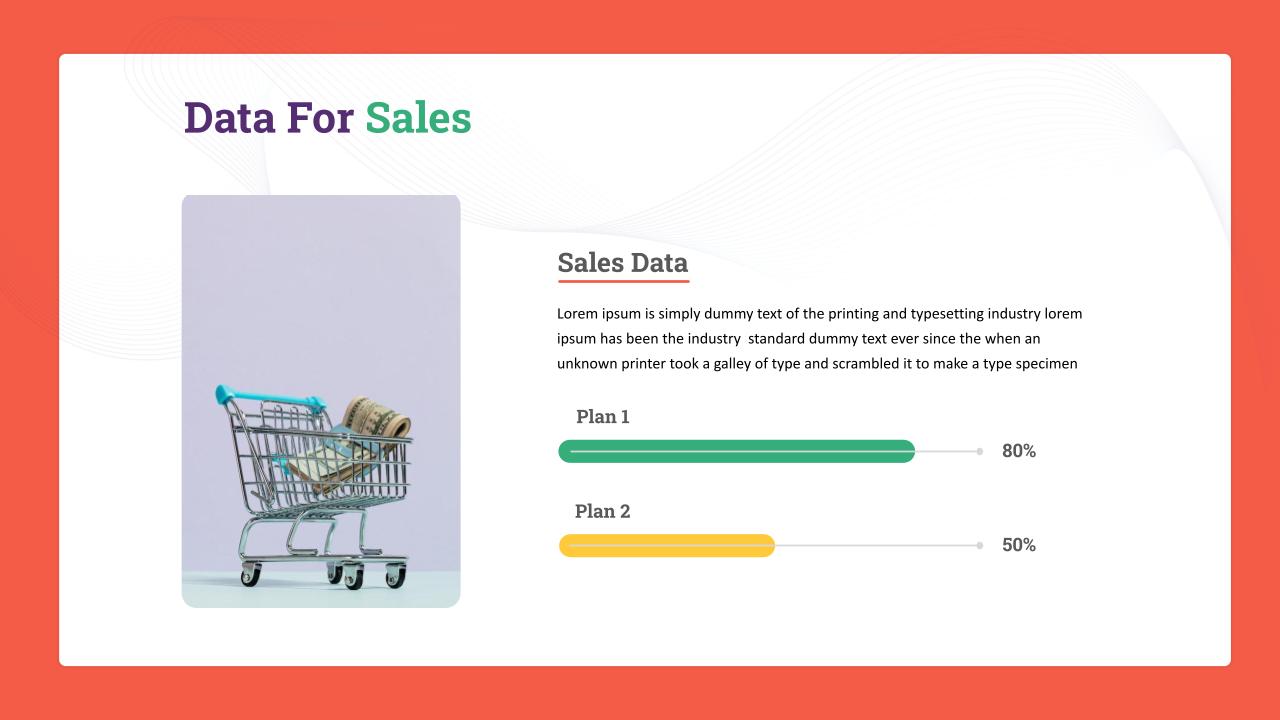Click the 50% percentage label
This screenshot has width=1280, height=720.
pyautogui.click(x=1019, y=545)
